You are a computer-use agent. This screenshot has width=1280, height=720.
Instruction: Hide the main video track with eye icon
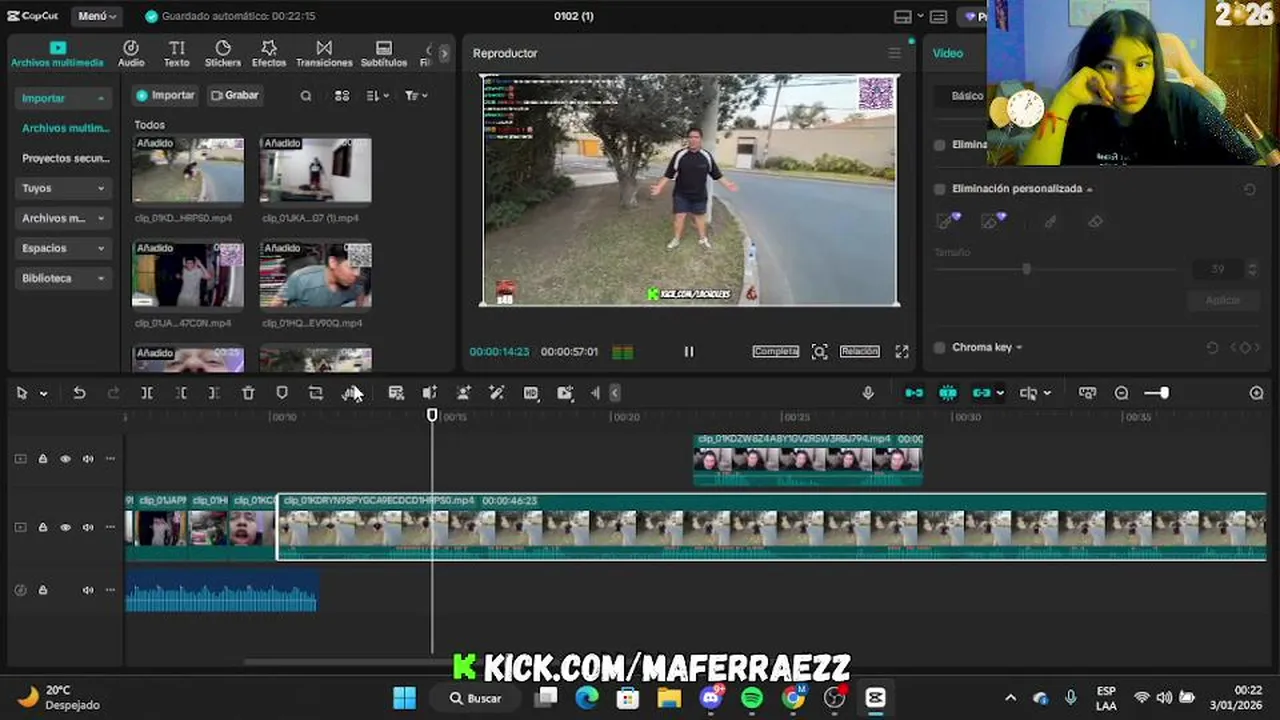pyautogui.click(x=65, y=527)
